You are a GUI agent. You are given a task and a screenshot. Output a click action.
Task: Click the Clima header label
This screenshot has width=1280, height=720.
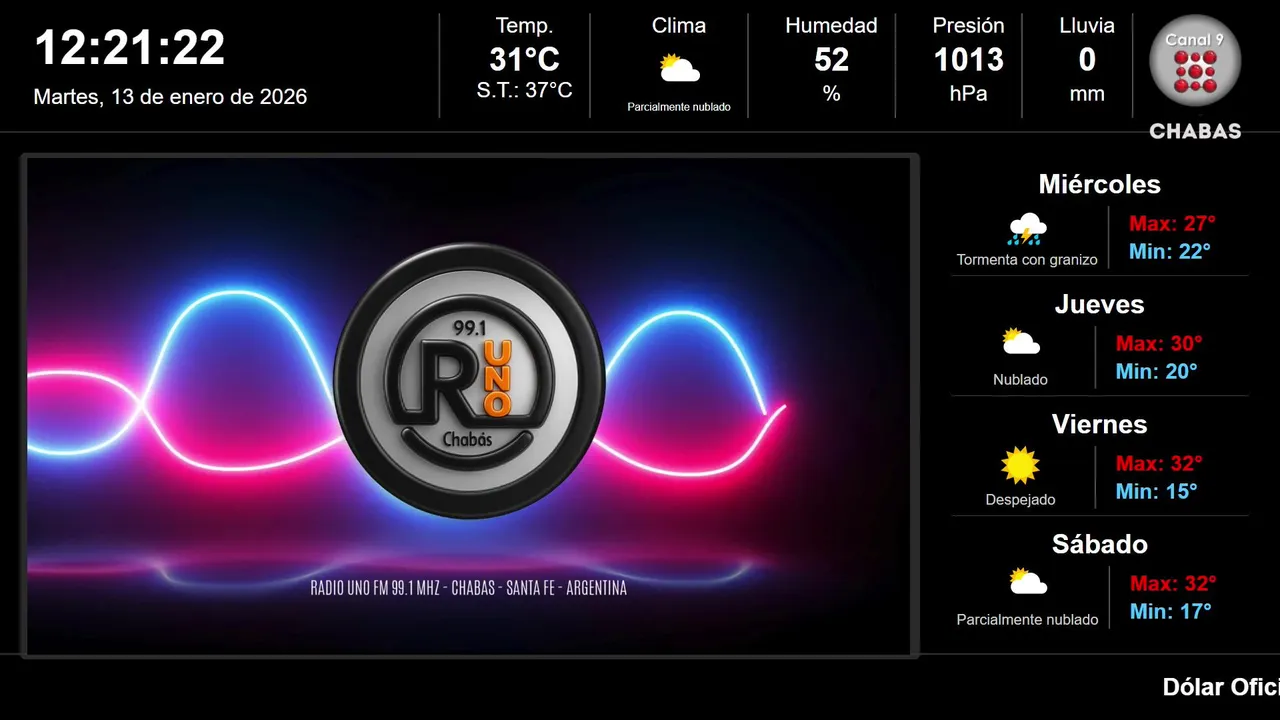(679, 26)
